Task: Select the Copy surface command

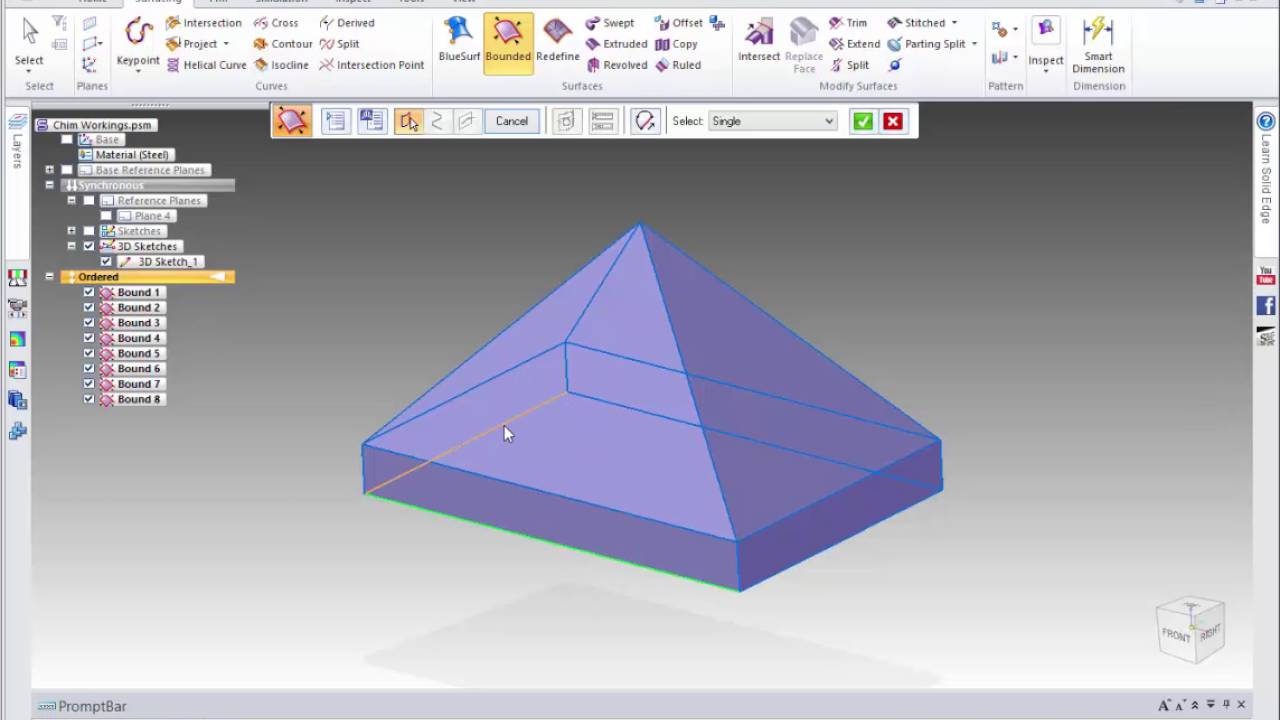Action: point(676,44)
